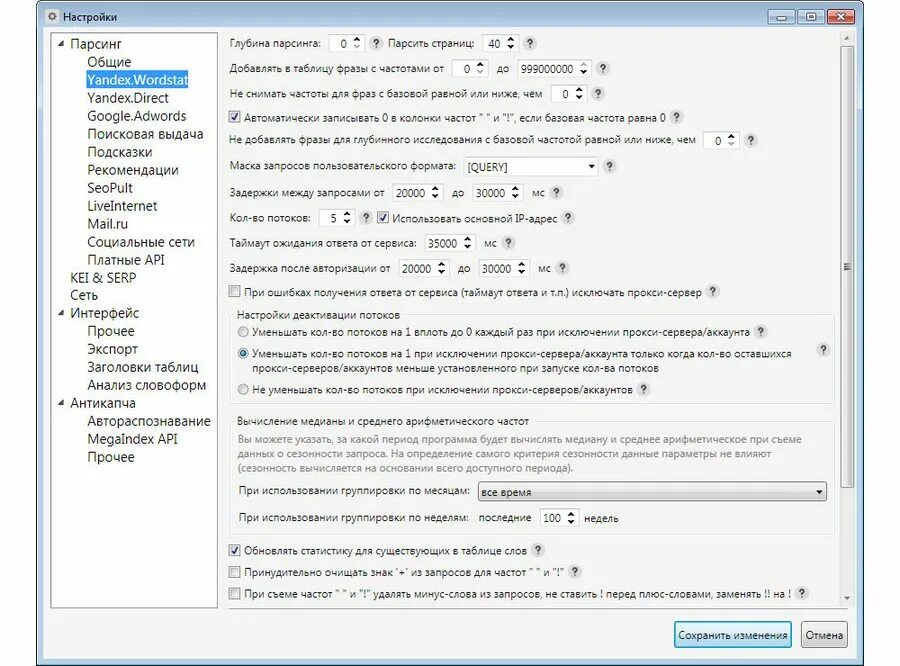
Task: Click help icon for Таймаут ожидания ответа
Action: tap(508, 243)
